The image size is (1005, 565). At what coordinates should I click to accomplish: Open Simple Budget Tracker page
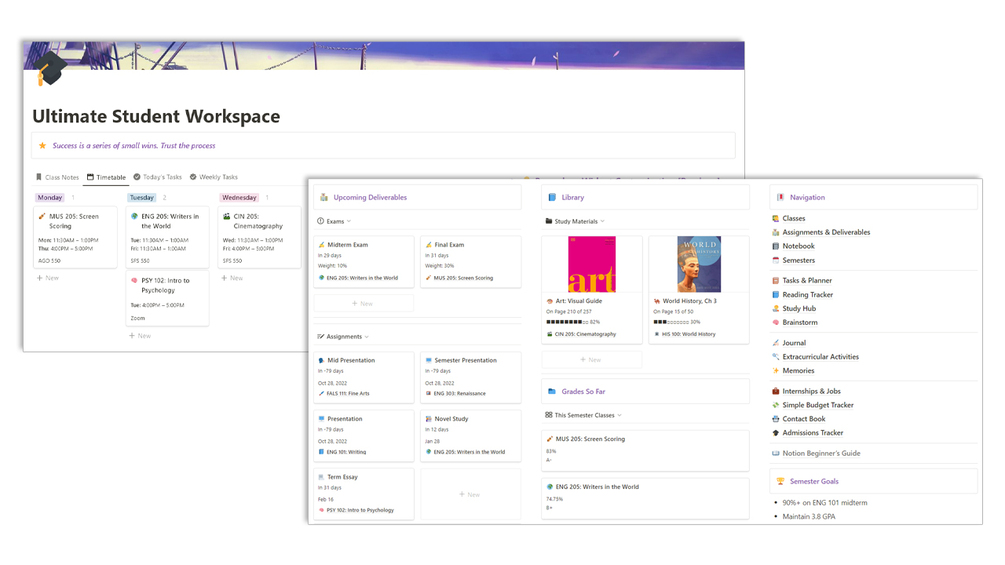tap(817, 405)
